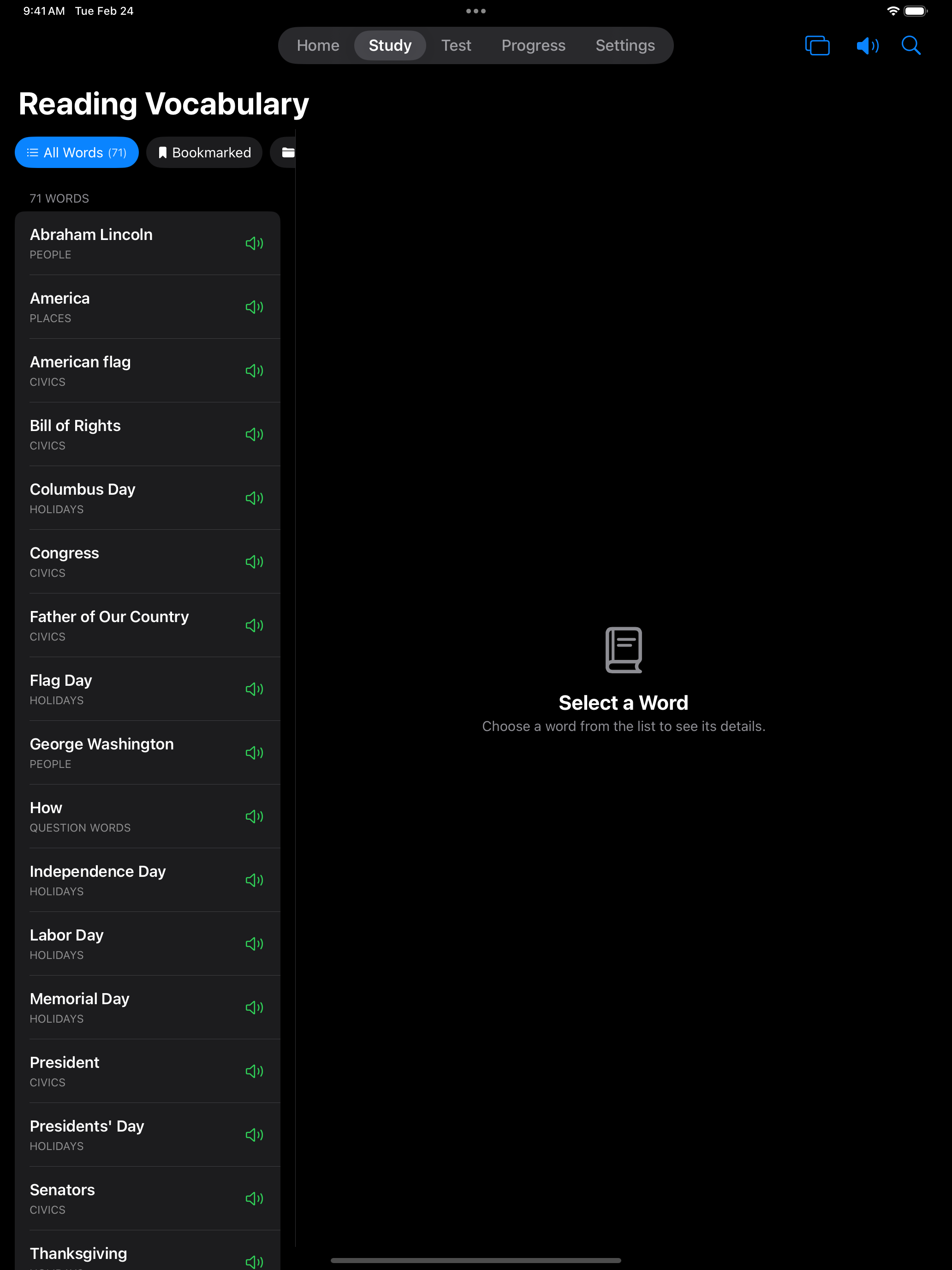The width and height of the screenshot is (952, 1270).
Task: Play audio for Presidents' Day
Action: 254,1134
